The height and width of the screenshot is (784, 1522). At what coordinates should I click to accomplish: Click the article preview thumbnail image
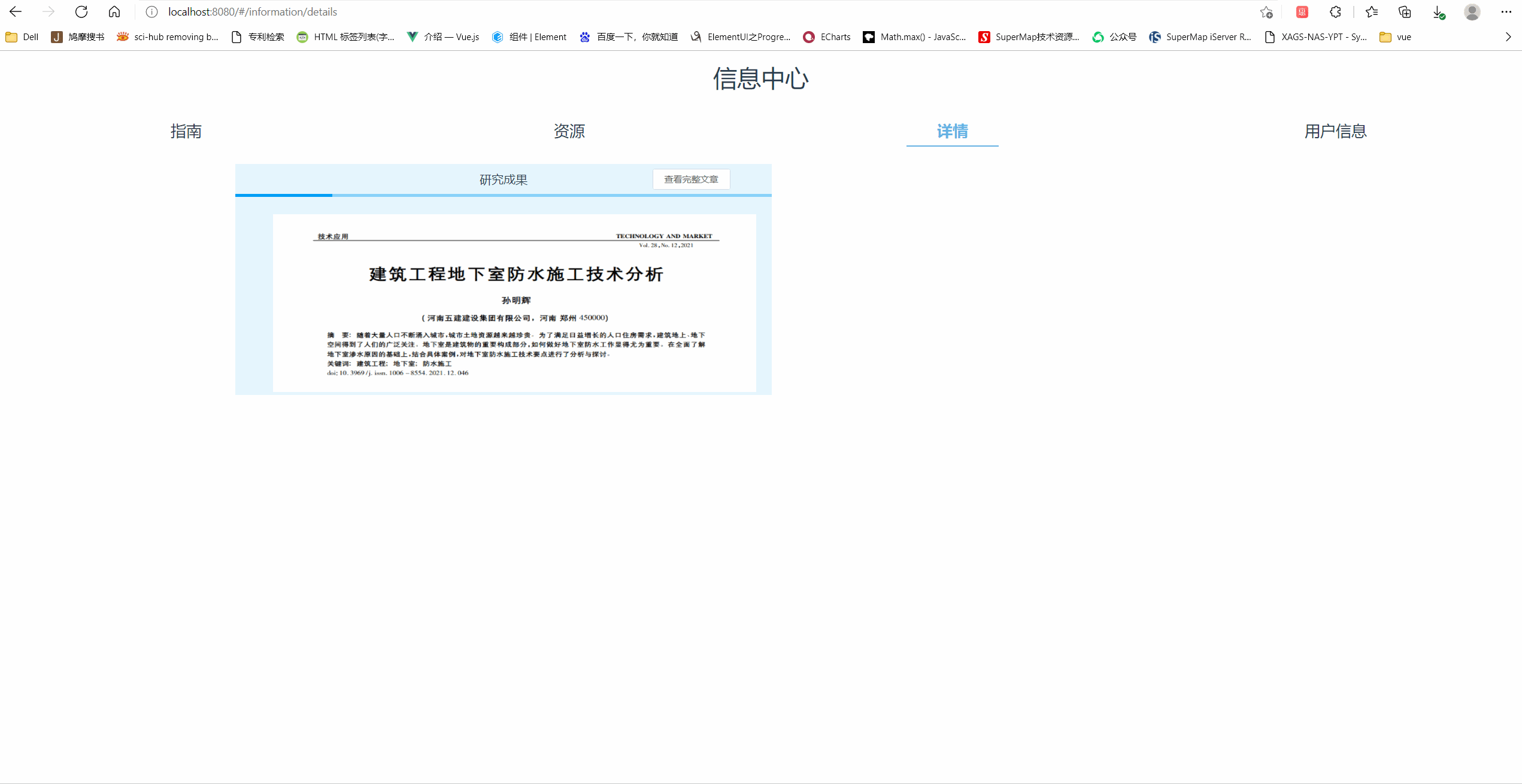[514, 303]
